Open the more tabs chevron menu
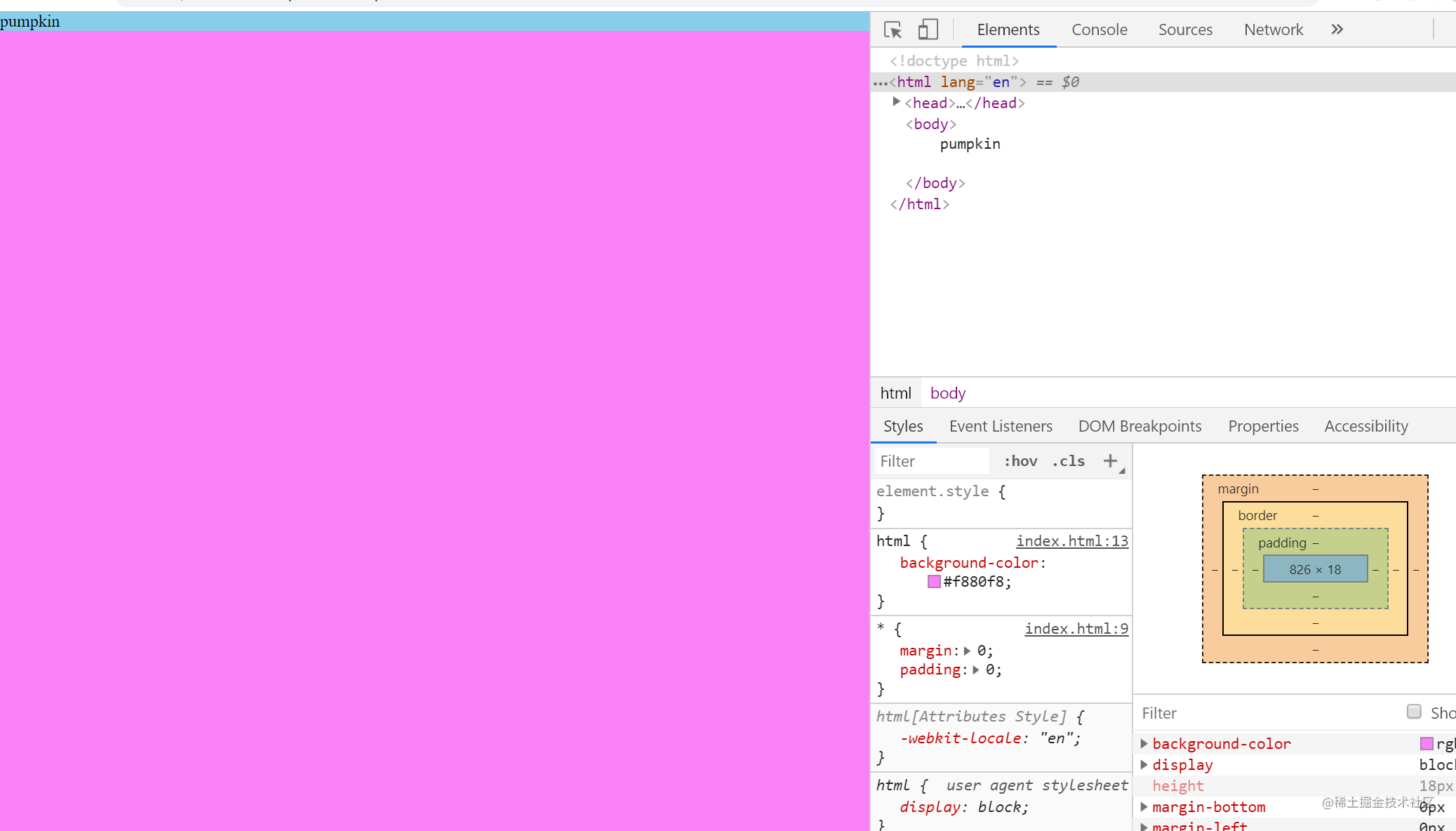1456x831 pixels. click(x=1337, y=29)
